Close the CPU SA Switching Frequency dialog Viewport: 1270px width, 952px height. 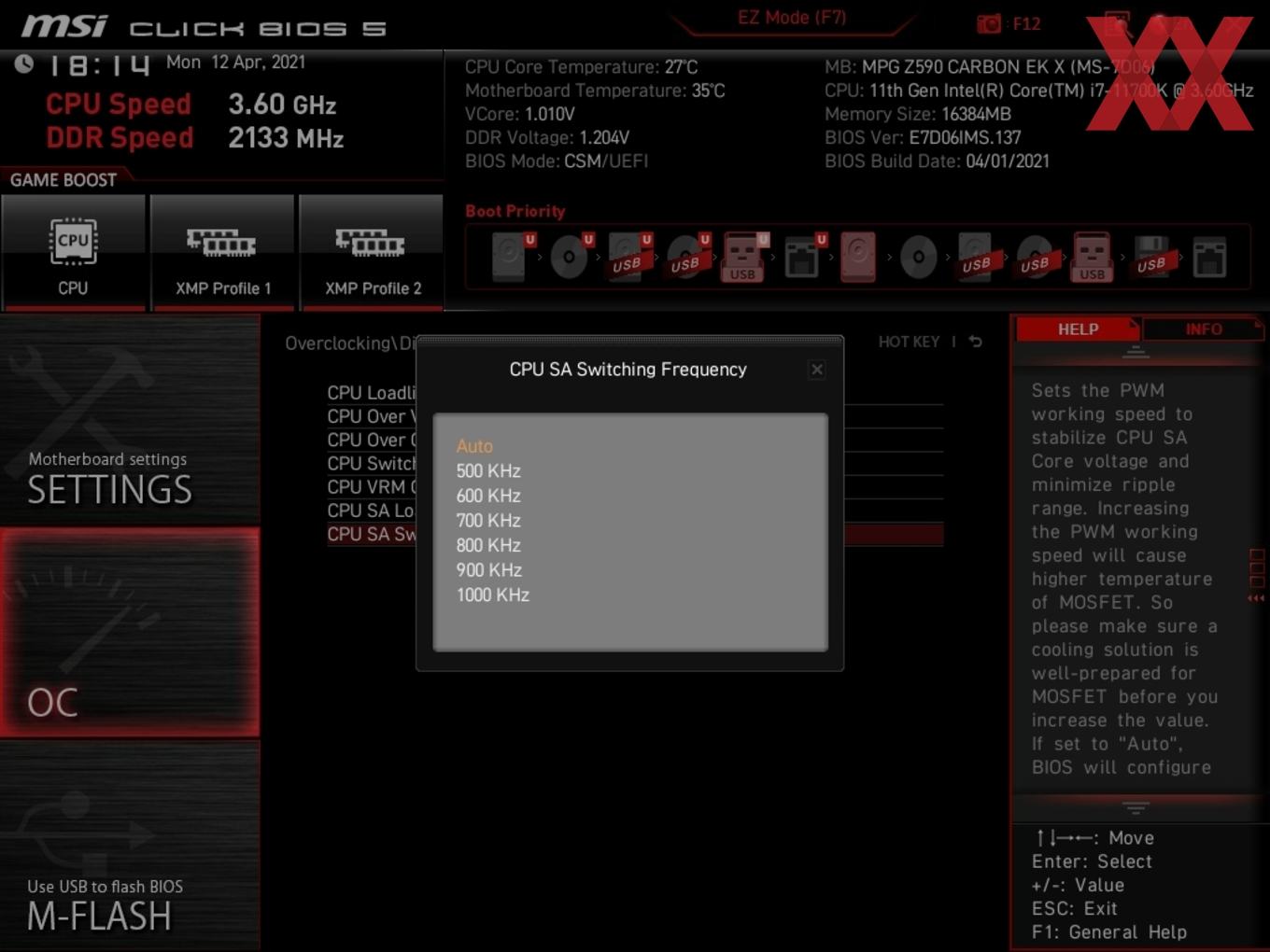pos(817,370)
